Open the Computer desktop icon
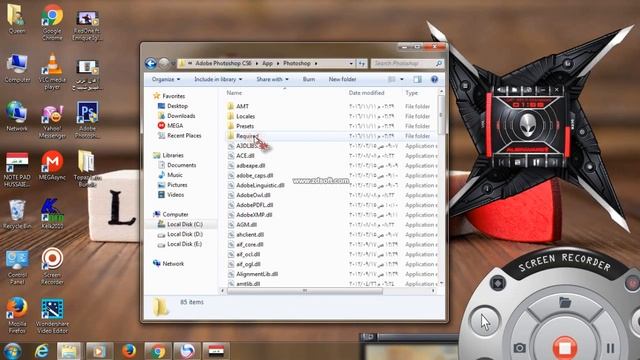 coord(17,68)
